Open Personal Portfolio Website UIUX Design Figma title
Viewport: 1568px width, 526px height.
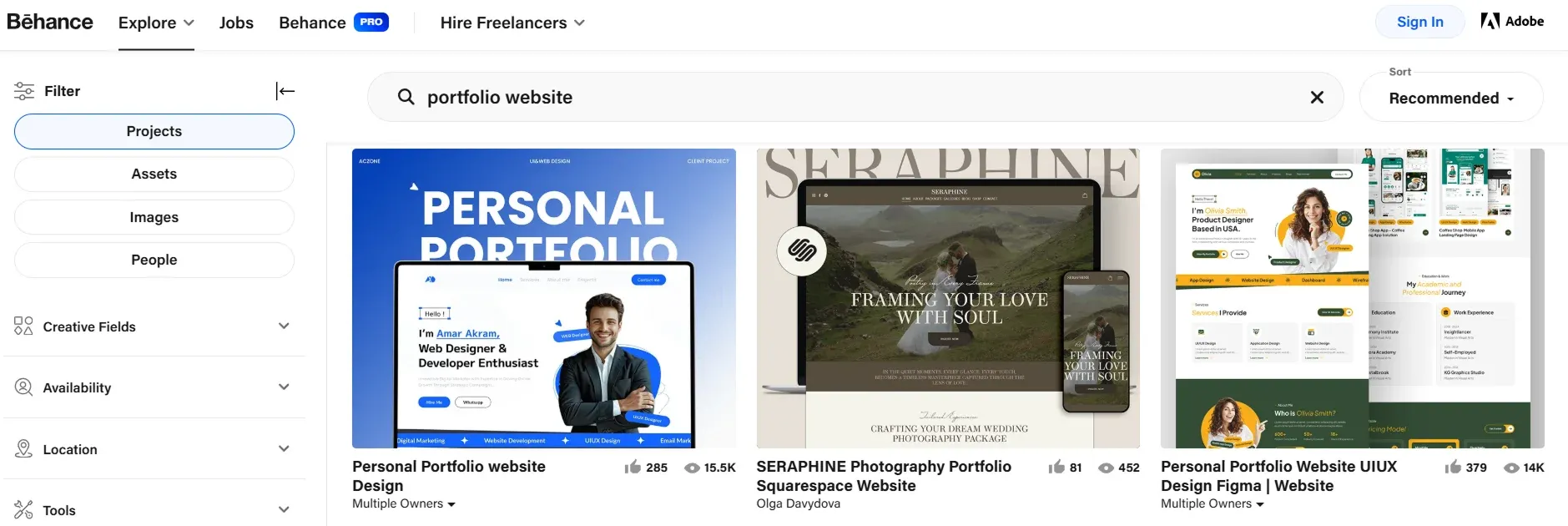[x=1278, y=476]
